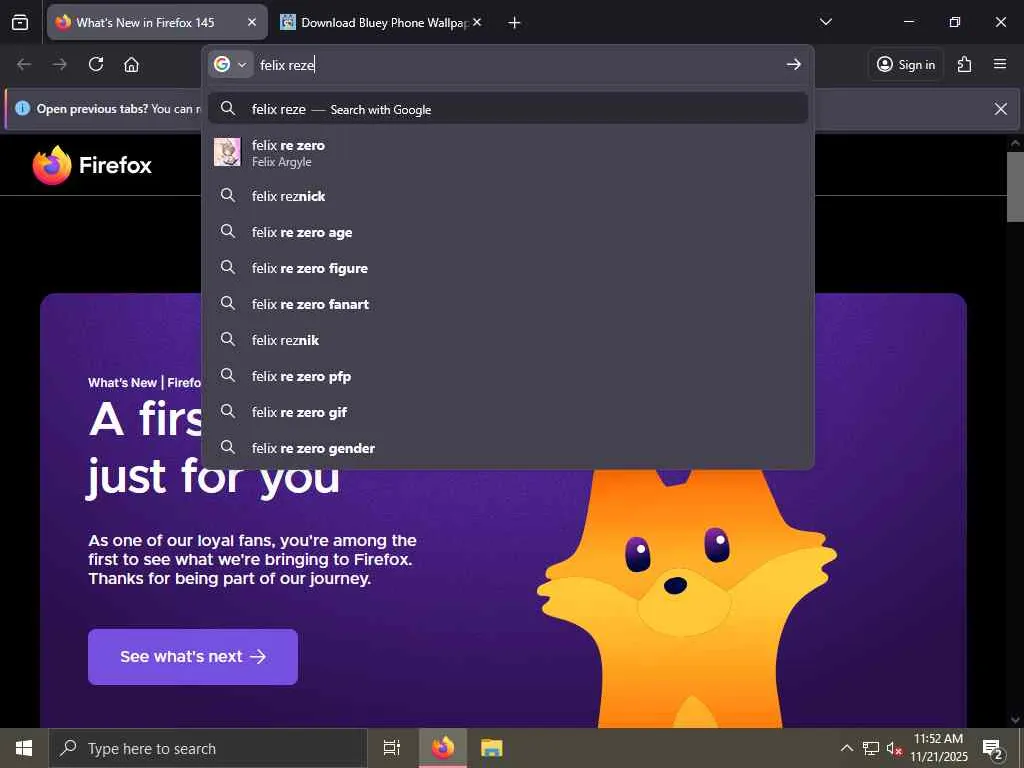
Task: Open the tab overview icon in title bar
Action: coord(20,23)
